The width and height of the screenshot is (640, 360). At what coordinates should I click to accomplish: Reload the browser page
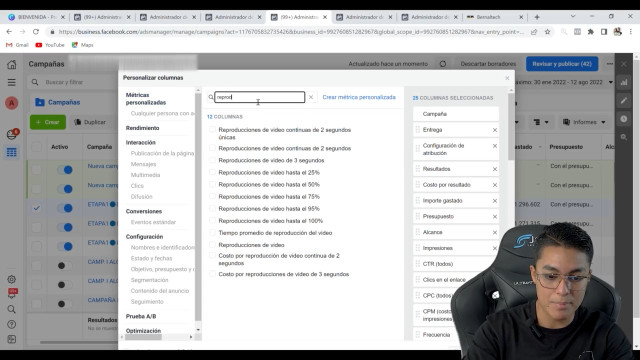click(36, 32)
